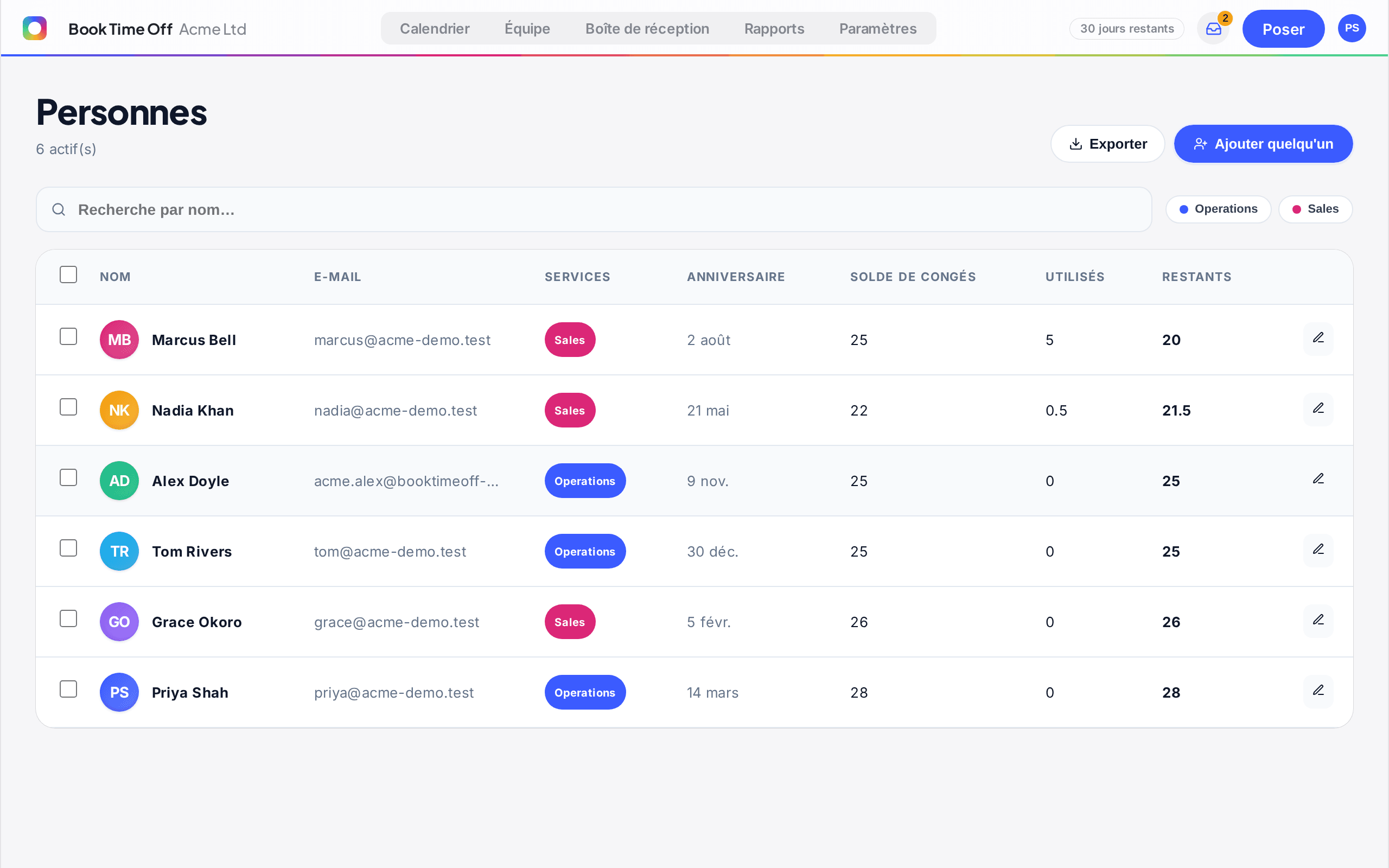Screen dimensions: 1389x868
Task: Edit Grace Okoro with pencil icon
Action: tap(1318, 621)
